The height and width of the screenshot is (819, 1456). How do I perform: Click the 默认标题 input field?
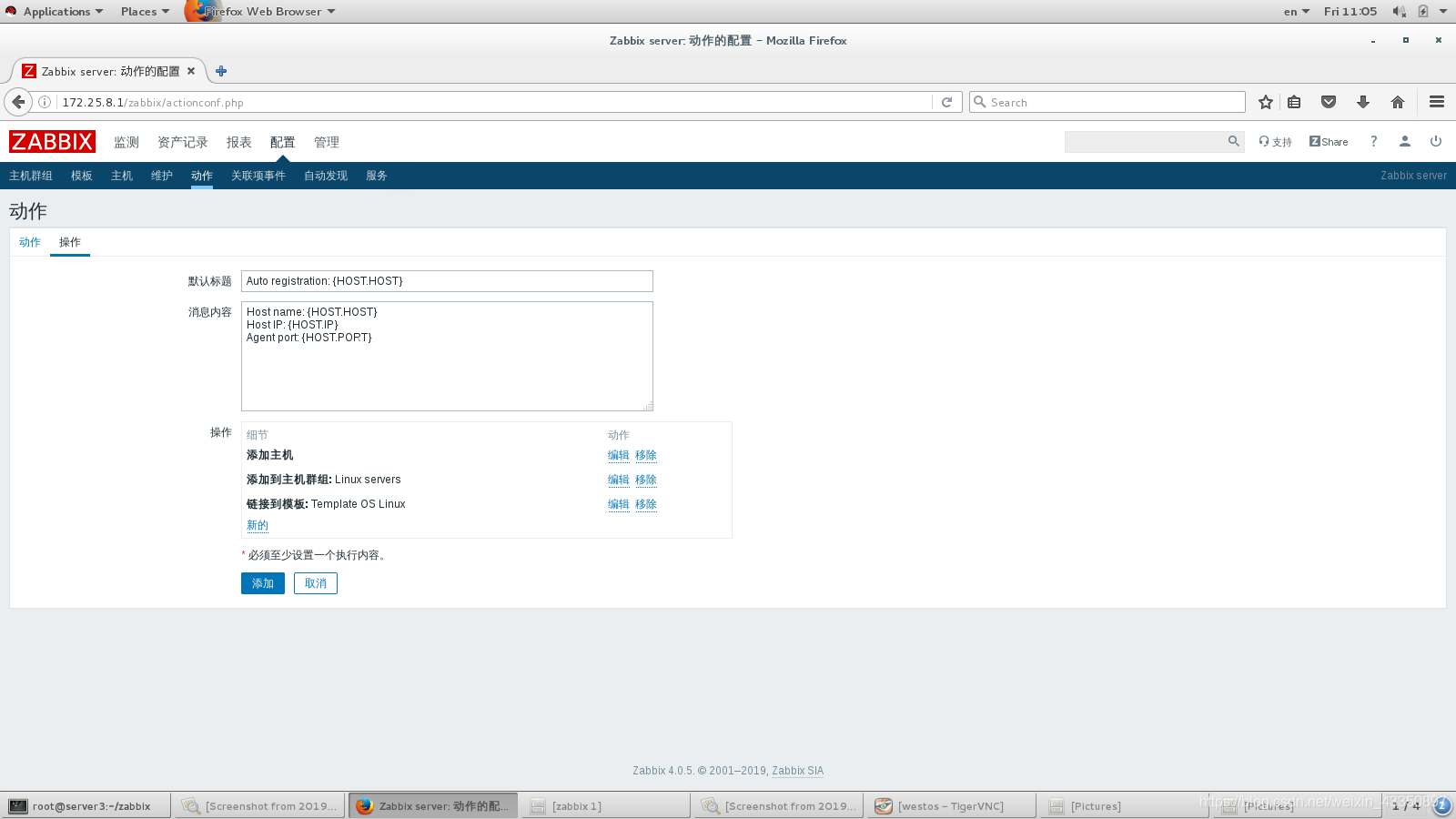(x=447, y=281)
